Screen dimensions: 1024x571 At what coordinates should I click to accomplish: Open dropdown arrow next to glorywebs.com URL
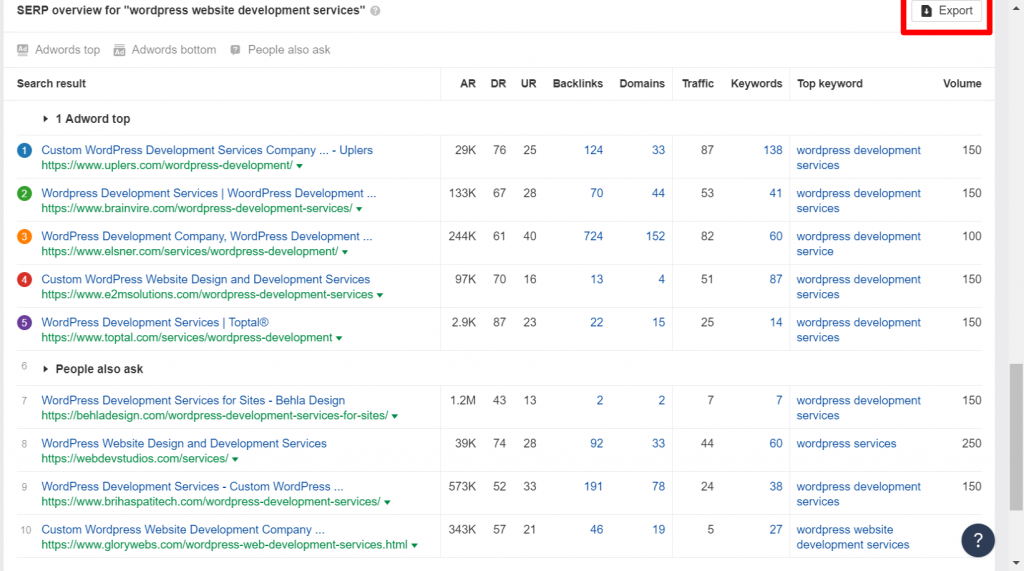tap(414, 546)
